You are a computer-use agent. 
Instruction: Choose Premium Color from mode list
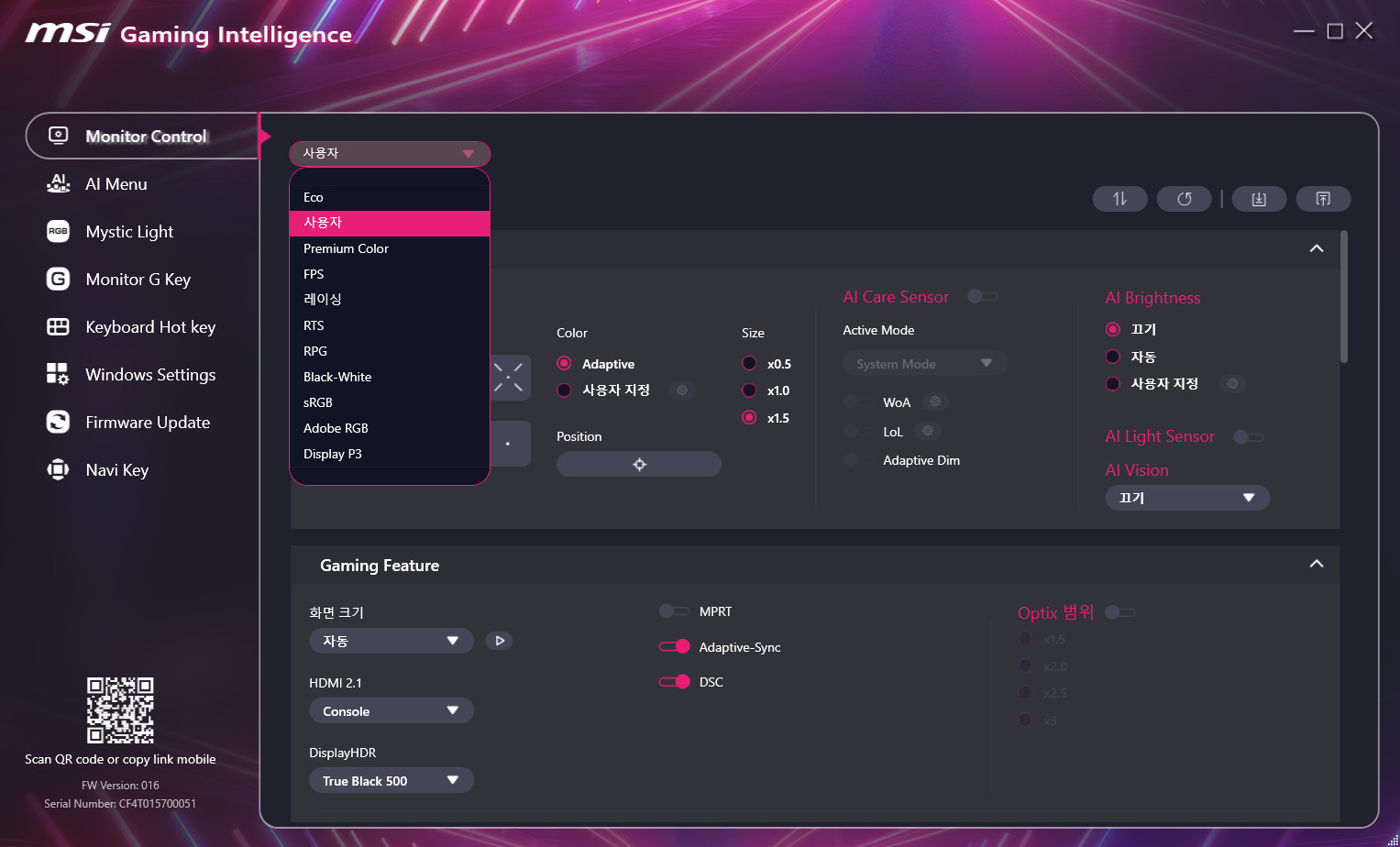(346, 248)
